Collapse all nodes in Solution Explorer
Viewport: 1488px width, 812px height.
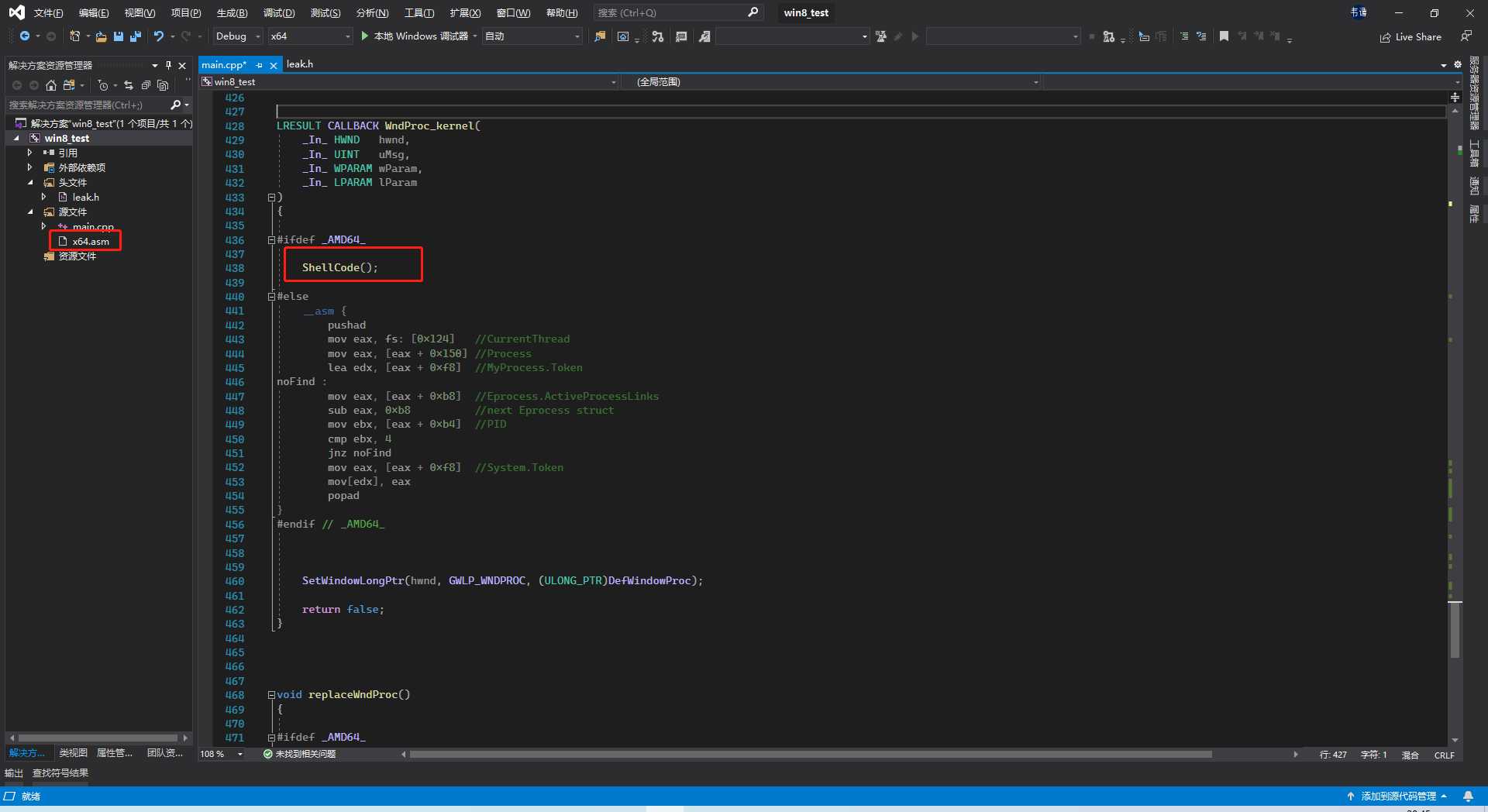146,85
